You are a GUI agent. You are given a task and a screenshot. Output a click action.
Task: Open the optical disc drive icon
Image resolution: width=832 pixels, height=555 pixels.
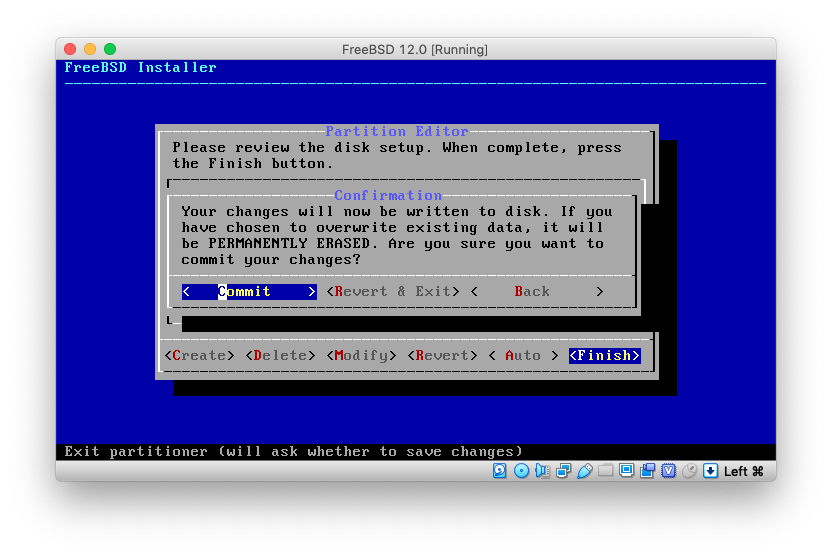pos(521,471)
